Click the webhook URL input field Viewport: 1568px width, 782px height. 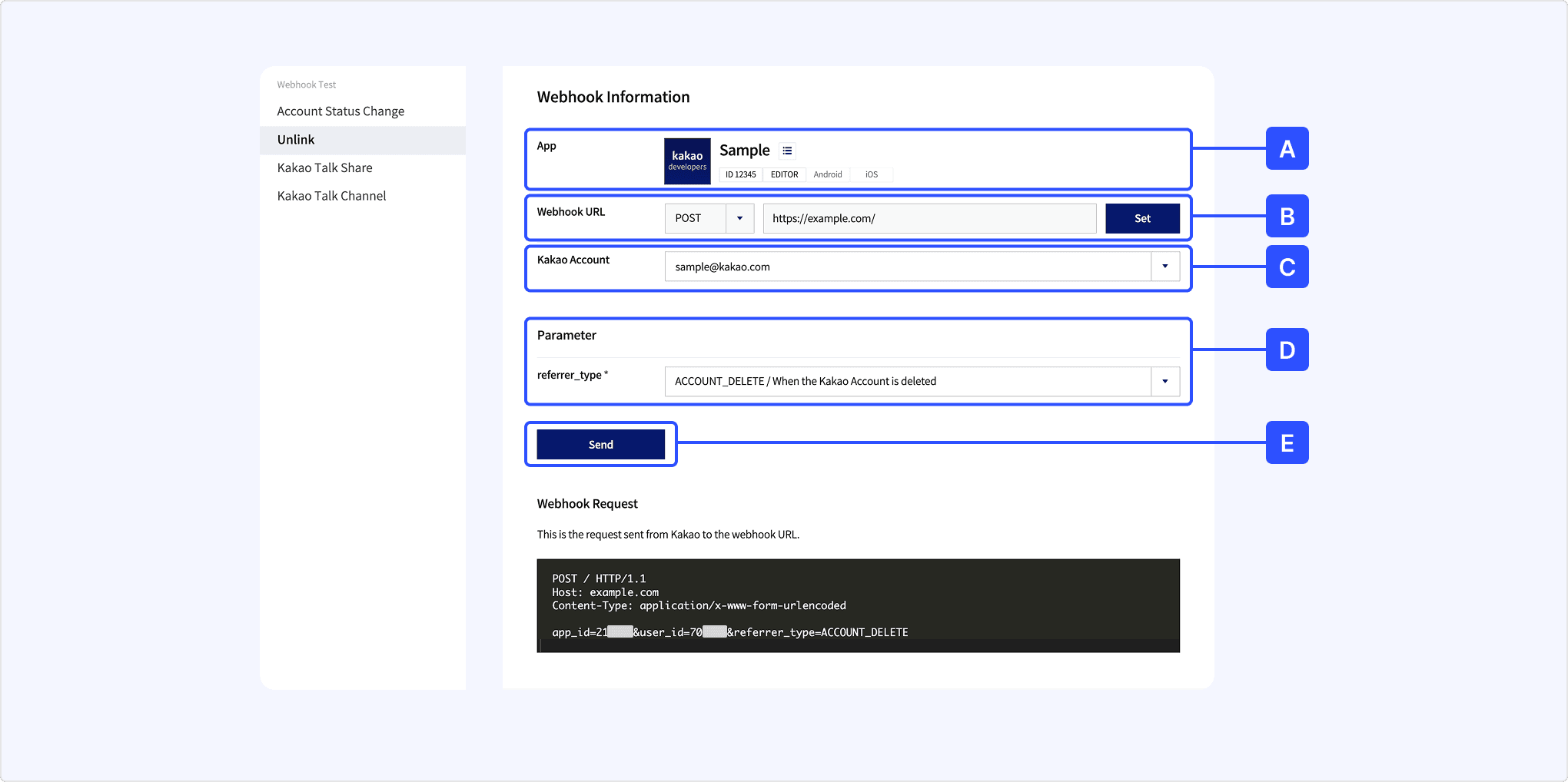click(929, 218)
